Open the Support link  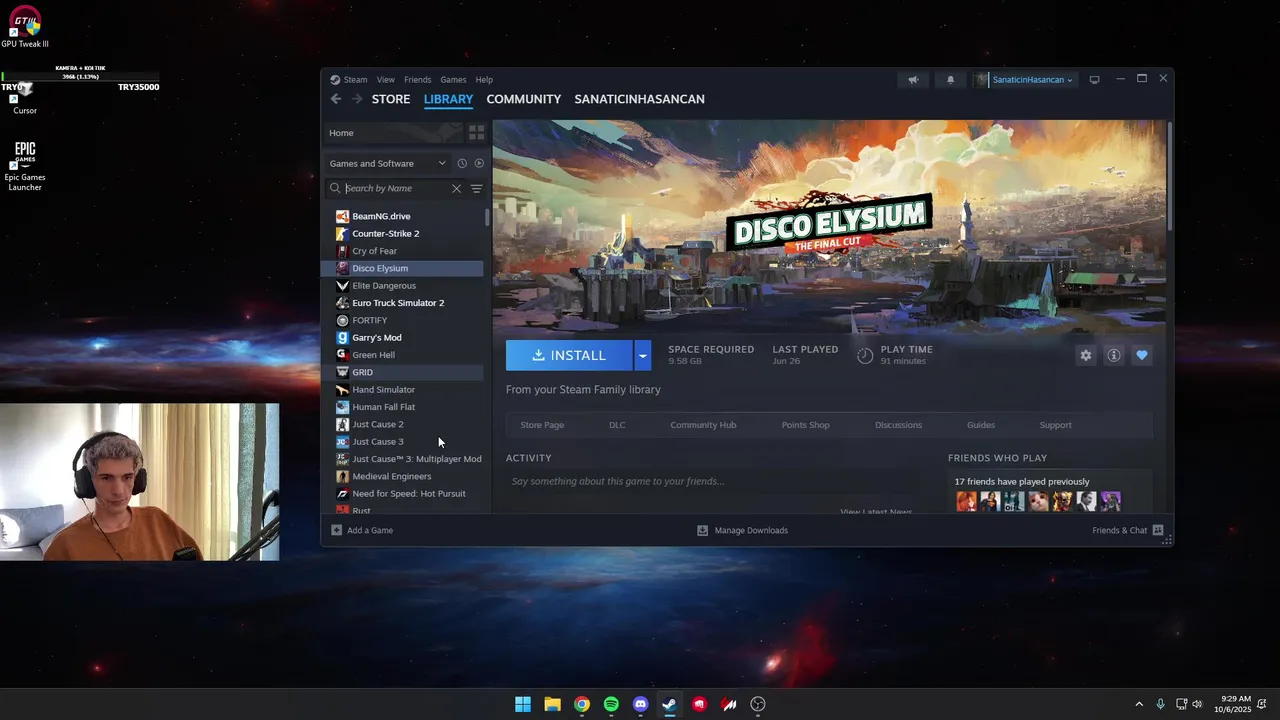pos(1055,425)
